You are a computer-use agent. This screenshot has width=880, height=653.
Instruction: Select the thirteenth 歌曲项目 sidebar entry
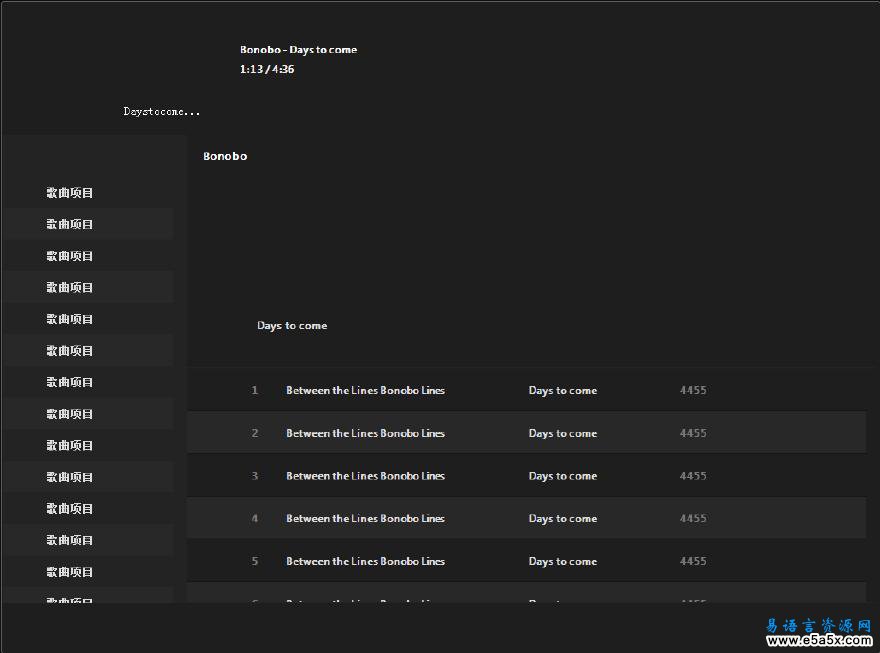point(70,572)
